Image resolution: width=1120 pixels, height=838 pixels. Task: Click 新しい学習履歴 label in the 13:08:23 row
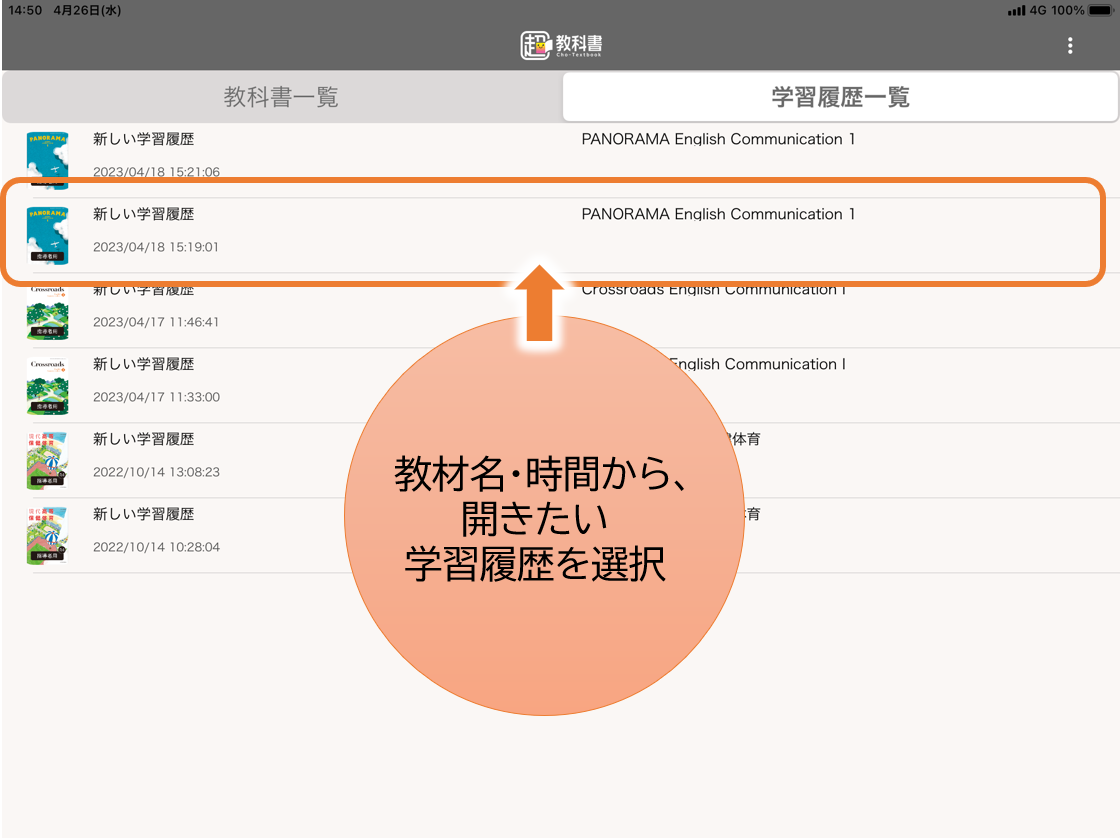pos(144,439)
